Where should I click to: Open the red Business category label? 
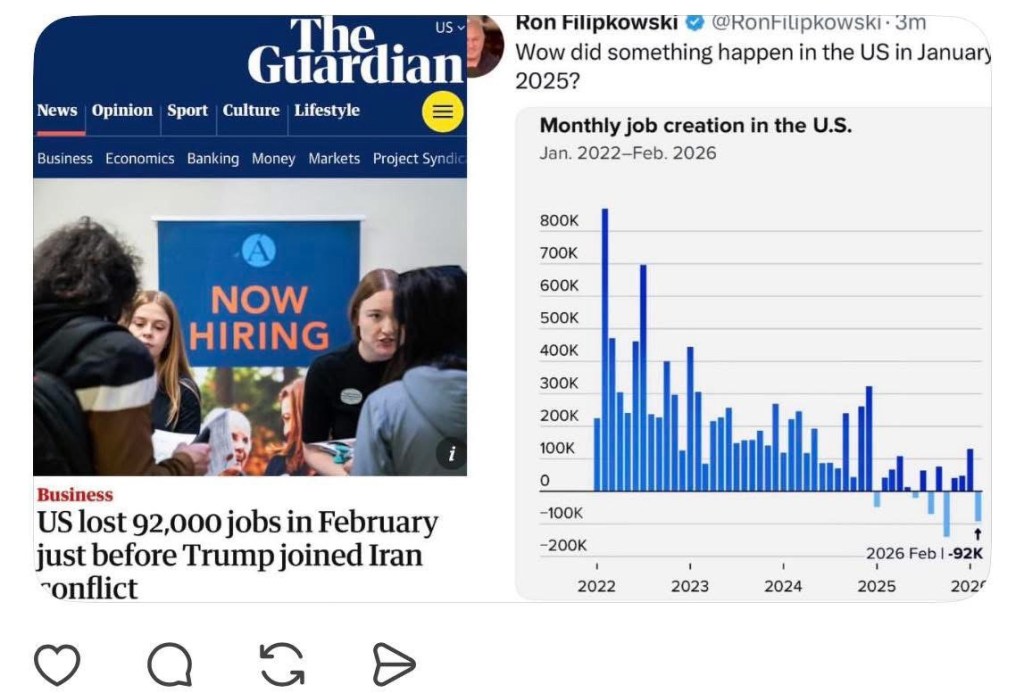(75, 494)
